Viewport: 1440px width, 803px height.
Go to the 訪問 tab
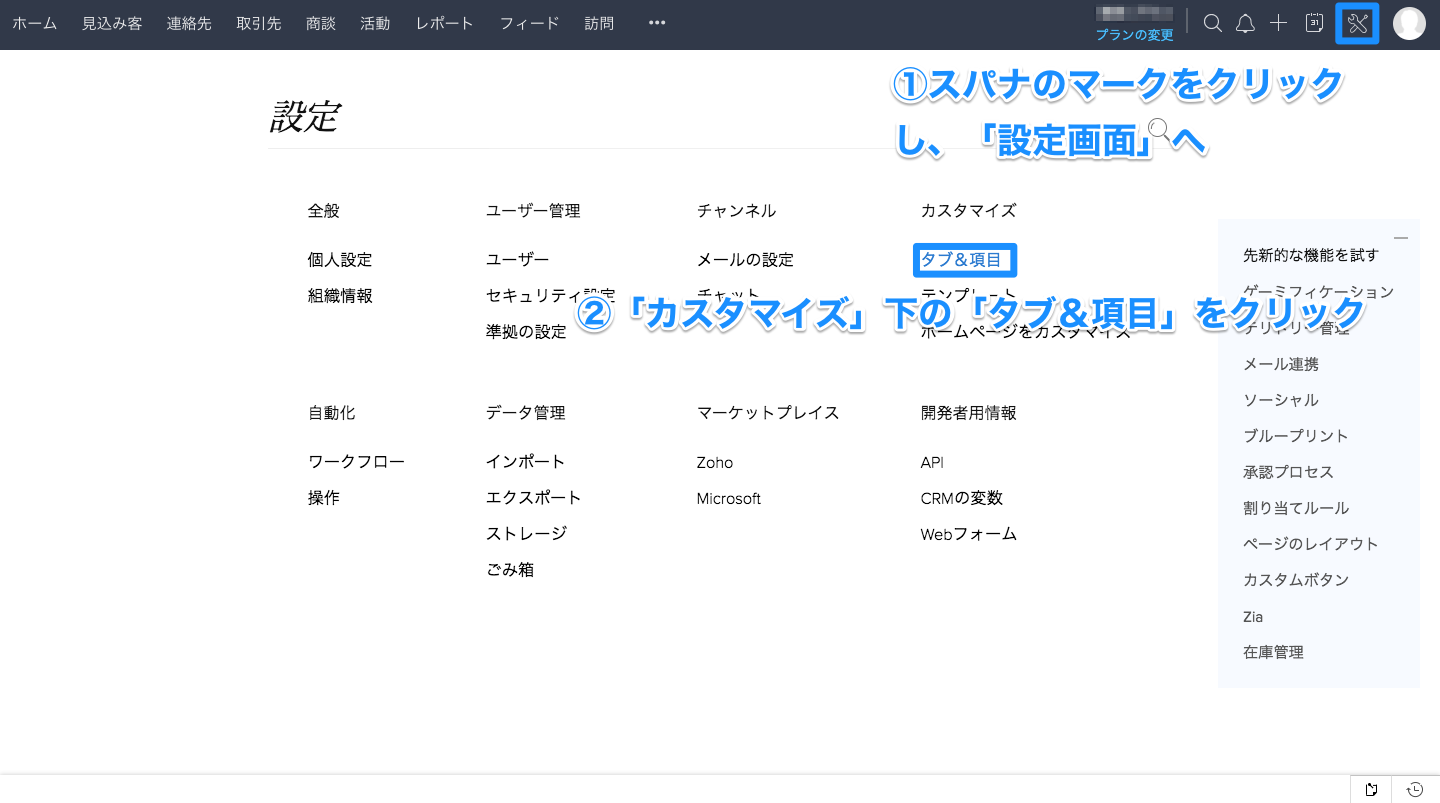599,23
